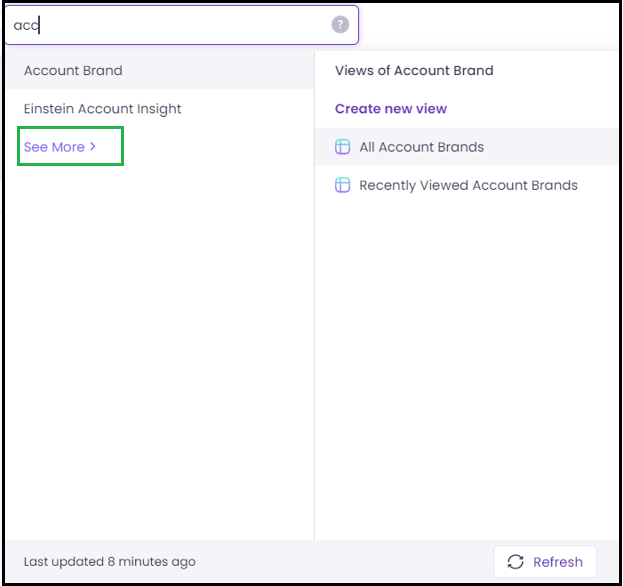The image size is (623, 586).
Task: Click the typed acc text in search box
Action: [x=26, y=25]
